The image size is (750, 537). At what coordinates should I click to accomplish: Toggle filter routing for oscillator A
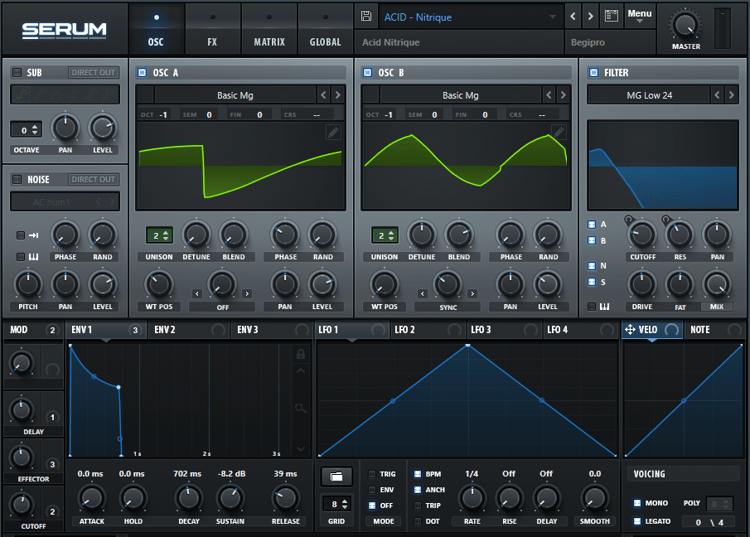click(x=592, y=224)
